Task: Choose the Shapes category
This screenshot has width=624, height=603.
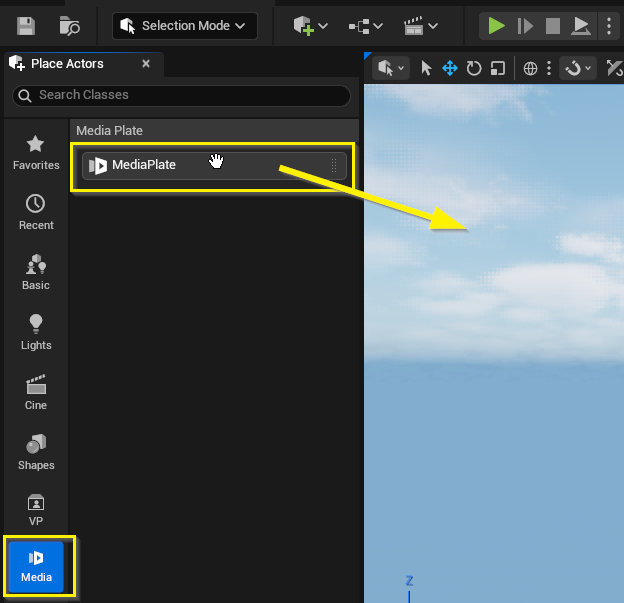Action: tap(36, 452)
